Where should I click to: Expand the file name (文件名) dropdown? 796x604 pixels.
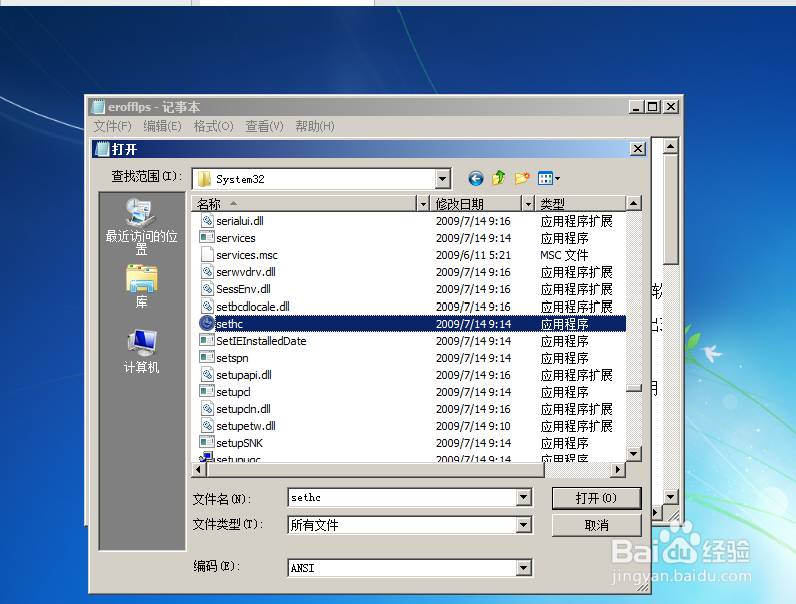(x=524, y=497)
